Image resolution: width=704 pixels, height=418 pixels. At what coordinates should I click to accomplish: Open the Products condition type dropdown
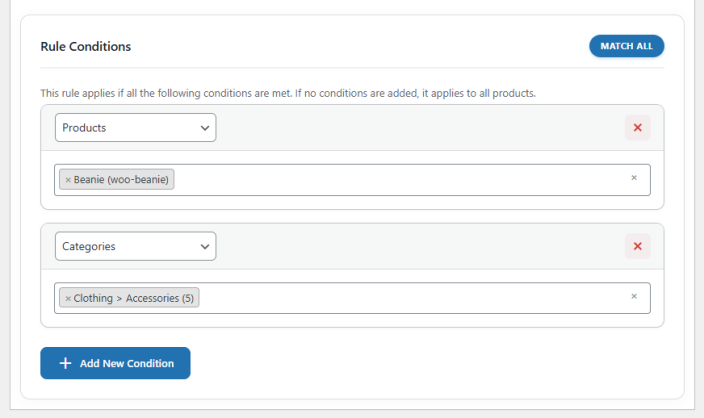[136, 128]
